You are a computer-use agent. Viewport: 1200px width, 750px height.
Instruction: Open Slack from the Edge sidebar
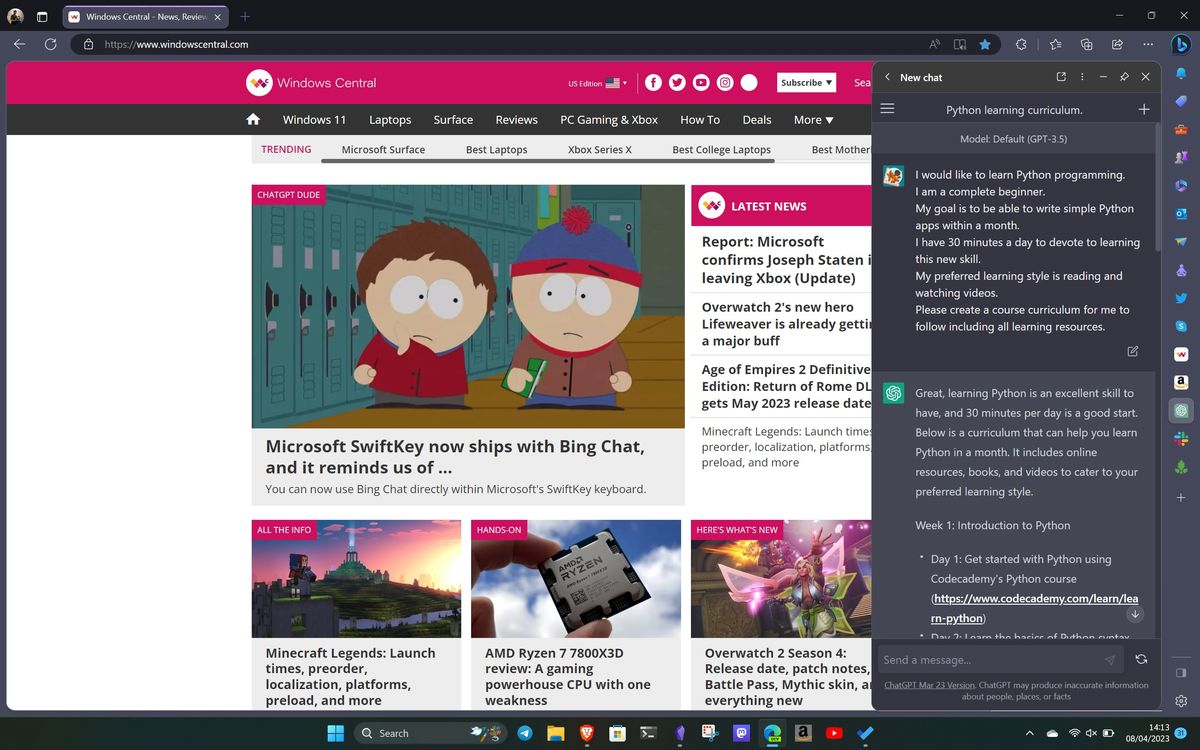coord(1181,437)
